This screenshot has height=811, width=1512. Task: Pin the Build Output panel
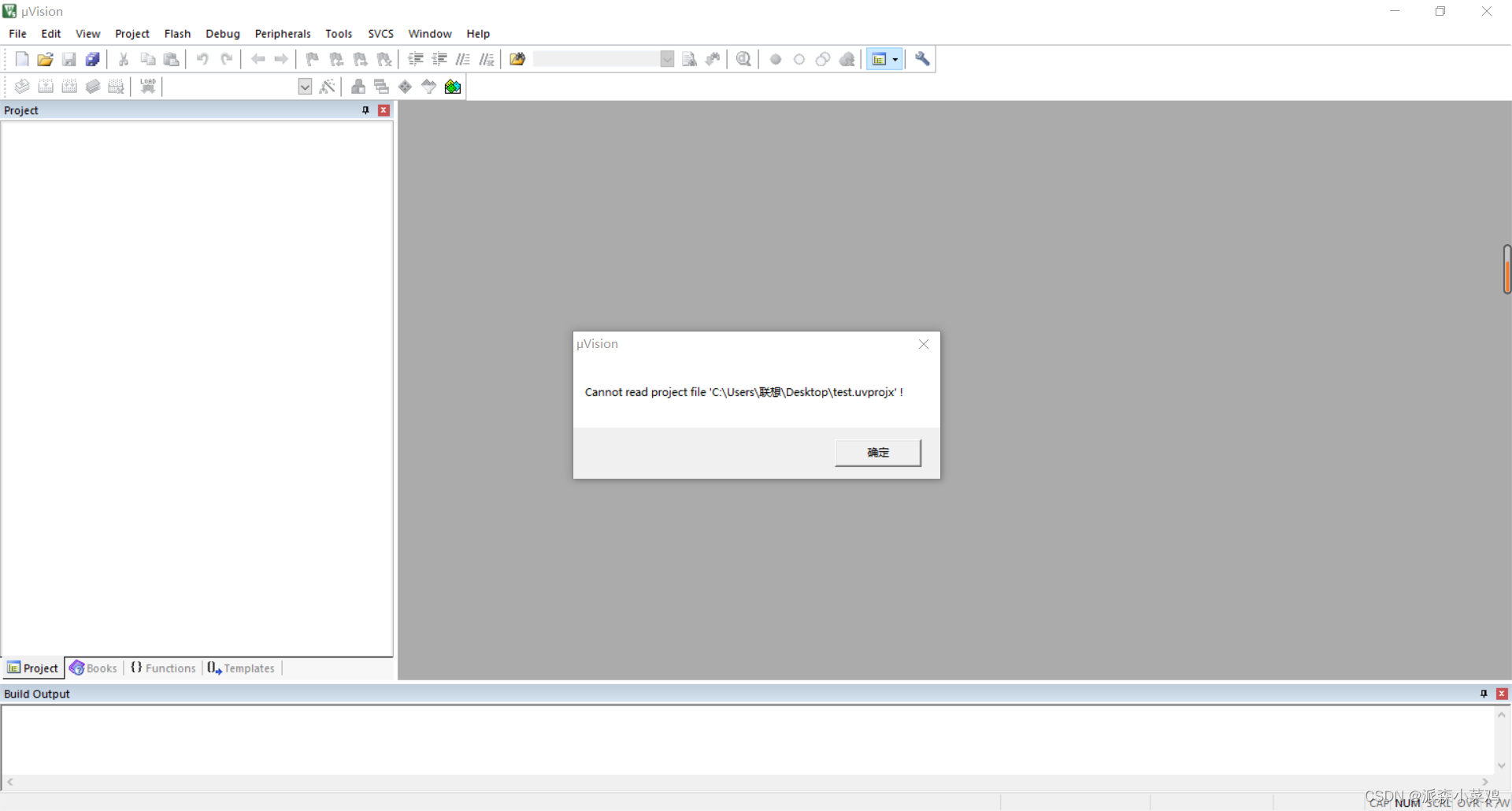pyautogui.click(x=1484, y=694)
